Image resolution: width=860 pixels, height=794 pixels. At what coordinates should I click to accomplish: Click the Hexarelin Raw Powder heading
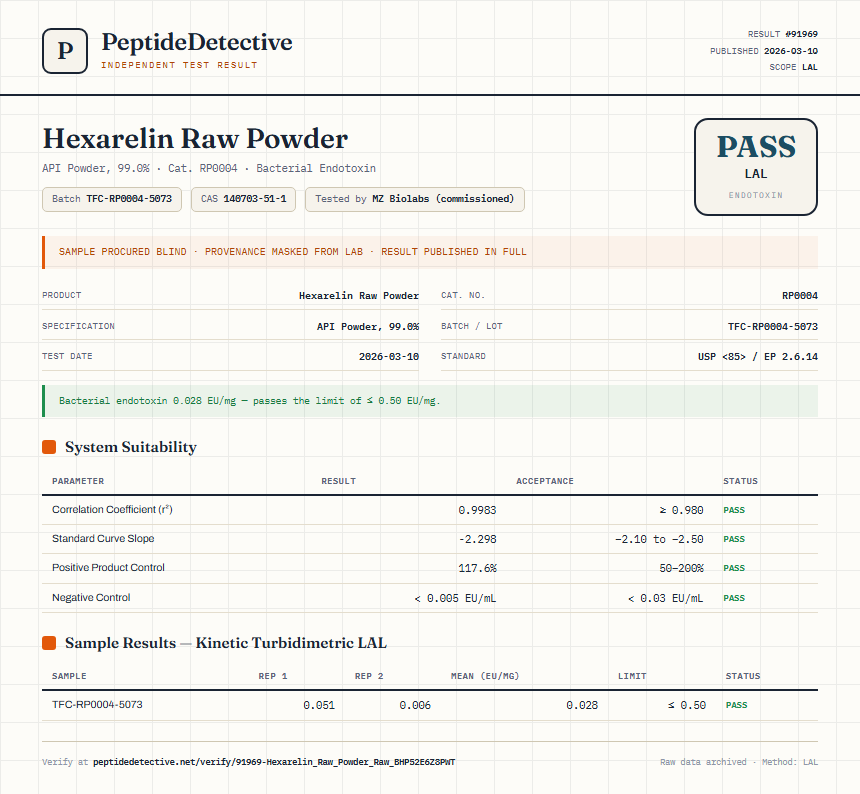click(x=195, y=139)
